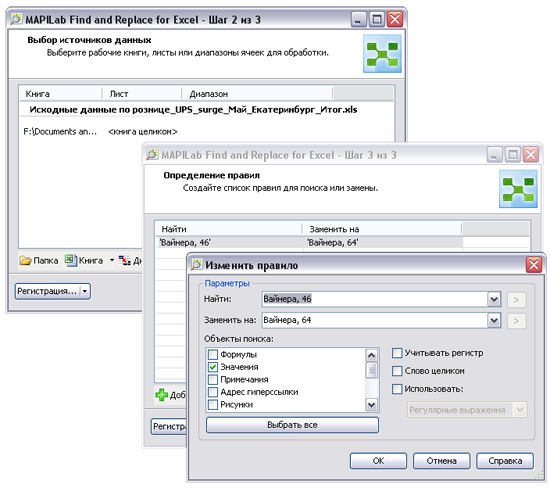Uncheck the Значения checkbox

[x=213, y=367]
